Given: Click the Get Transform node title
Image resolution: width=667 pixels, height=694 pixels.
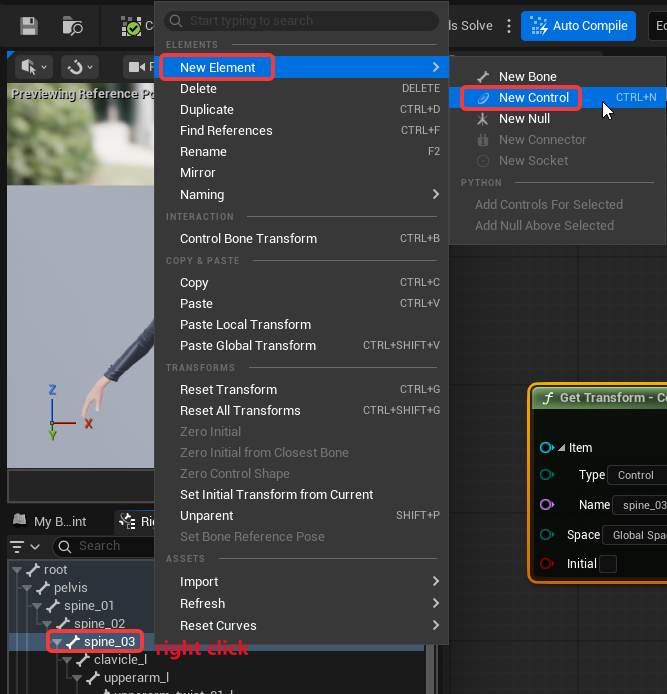Looking at the screenshot, I should pyautogui.click(x=613, y=397).
